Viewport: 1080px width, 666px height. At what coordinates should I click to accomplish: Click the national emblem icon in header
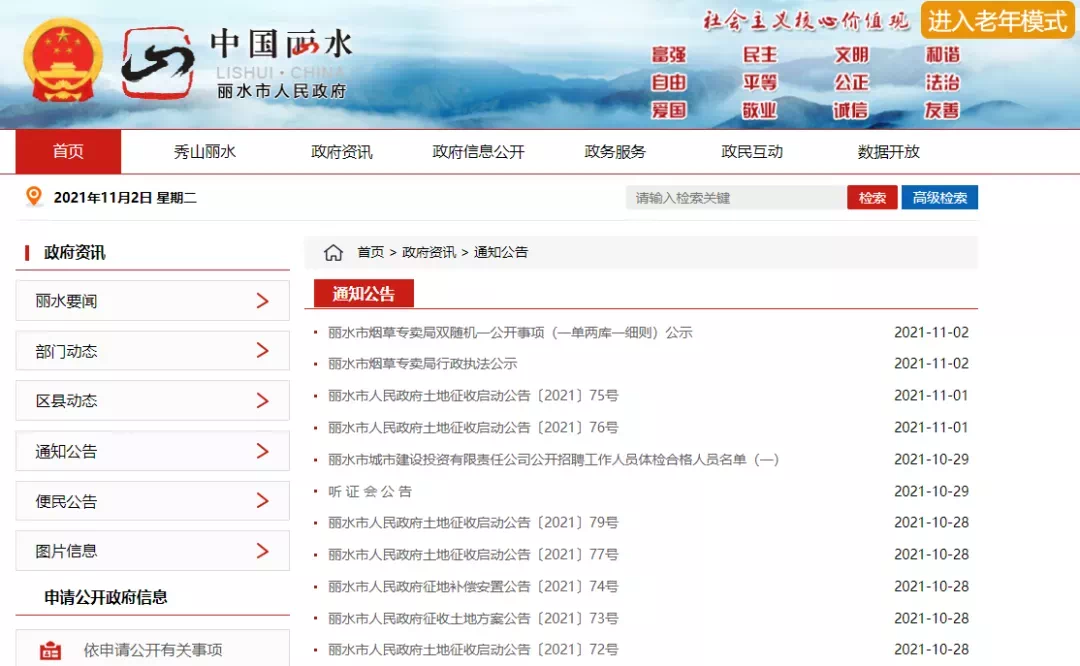(x=63, y=61)
